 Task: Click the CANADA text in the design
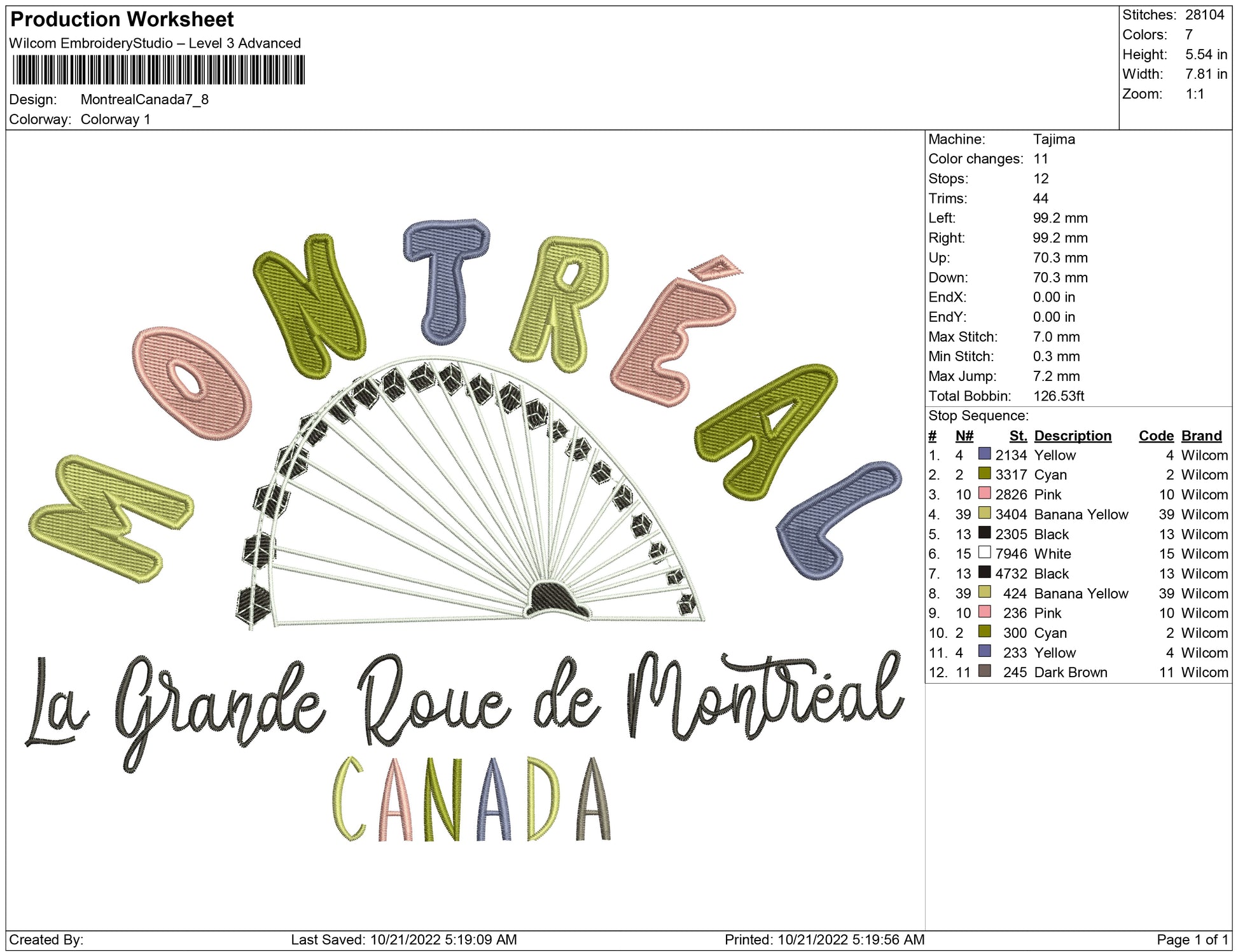pyautogui.click(x=471, y=799)
